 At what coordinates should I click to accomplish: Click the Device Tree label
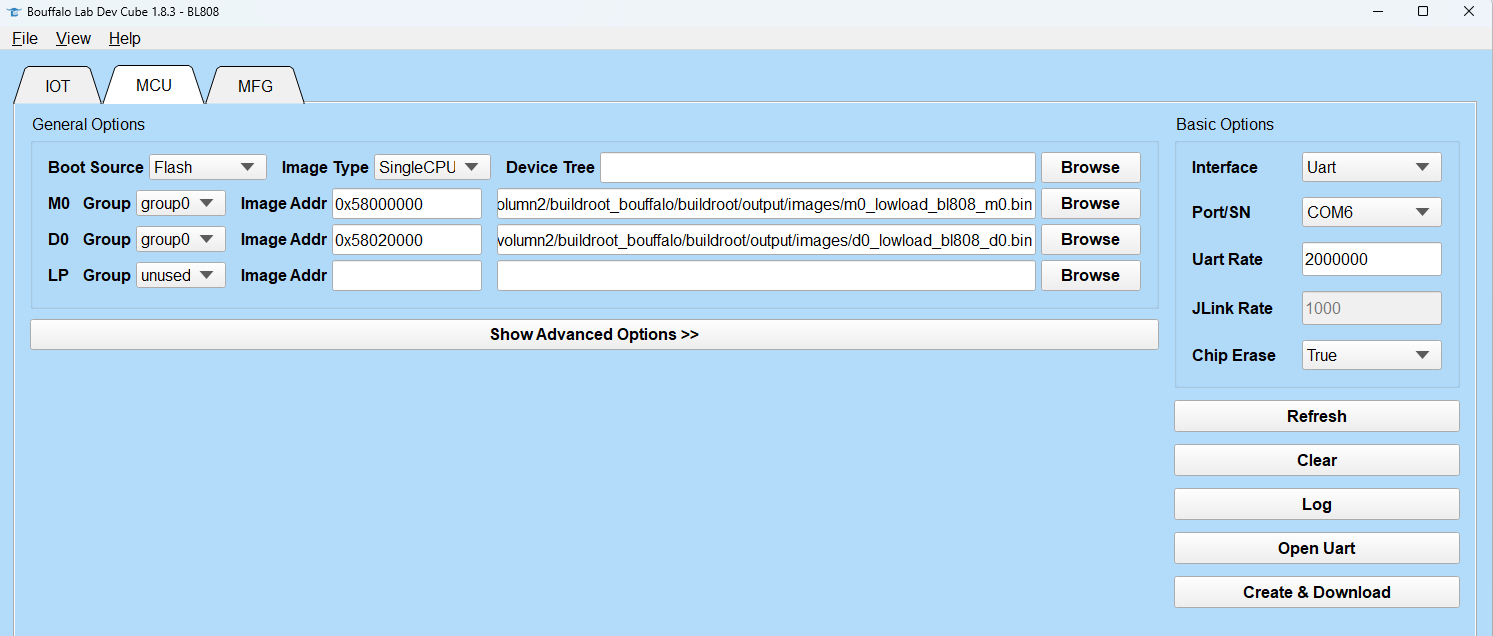pos(550,167)
